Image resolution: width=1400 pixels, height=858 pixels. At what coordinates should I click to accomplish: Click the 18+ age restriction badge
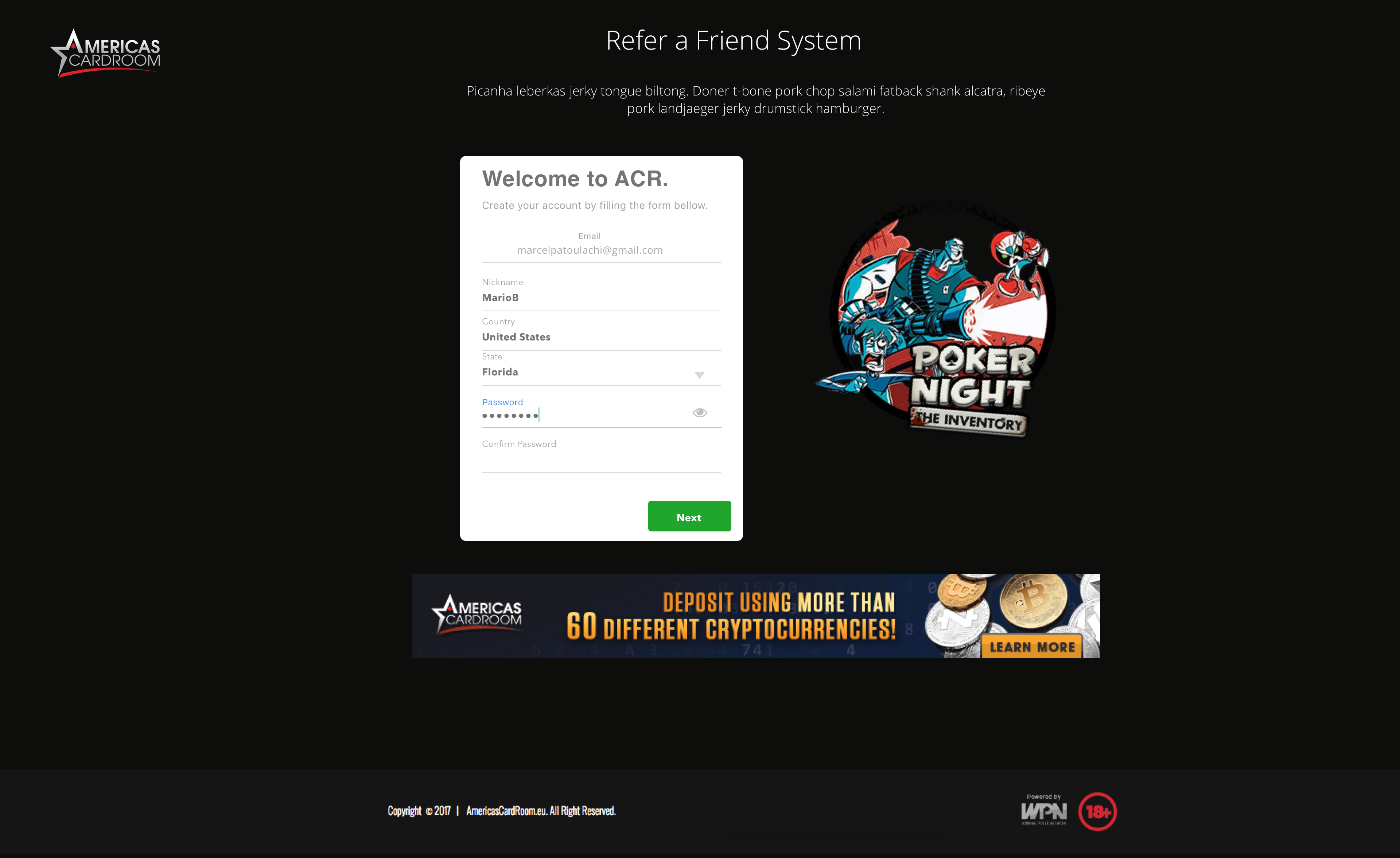[x=1098, y=811]
